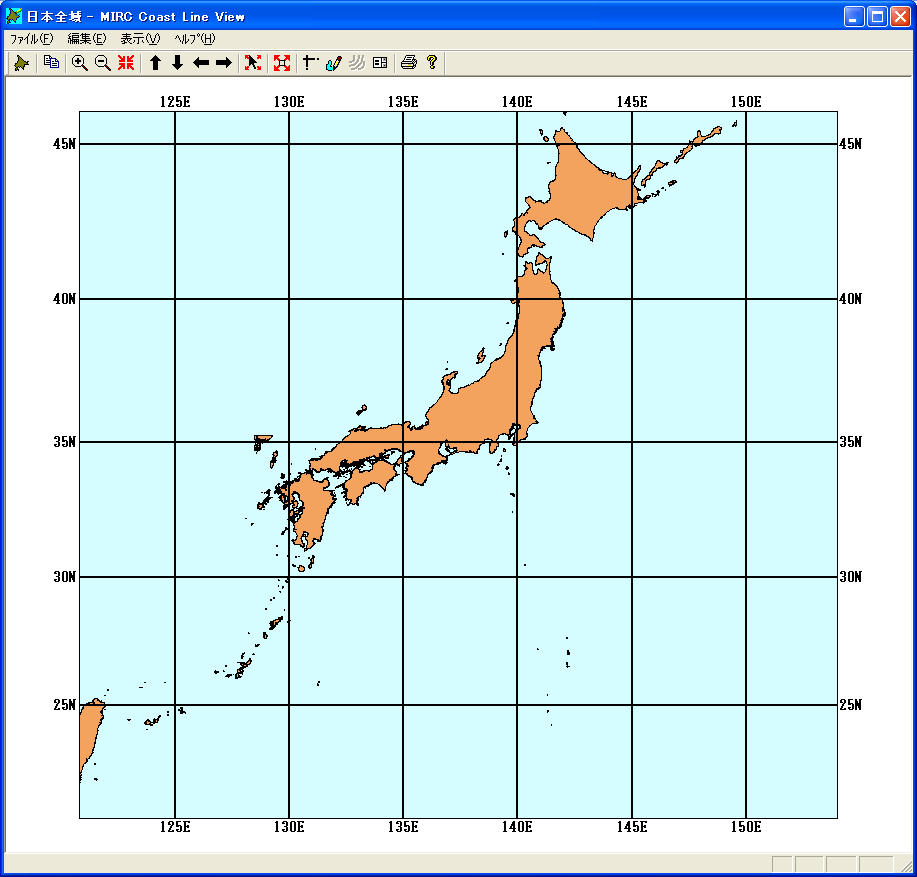Expand the ヘルプ(H) menu

point(194,39)
